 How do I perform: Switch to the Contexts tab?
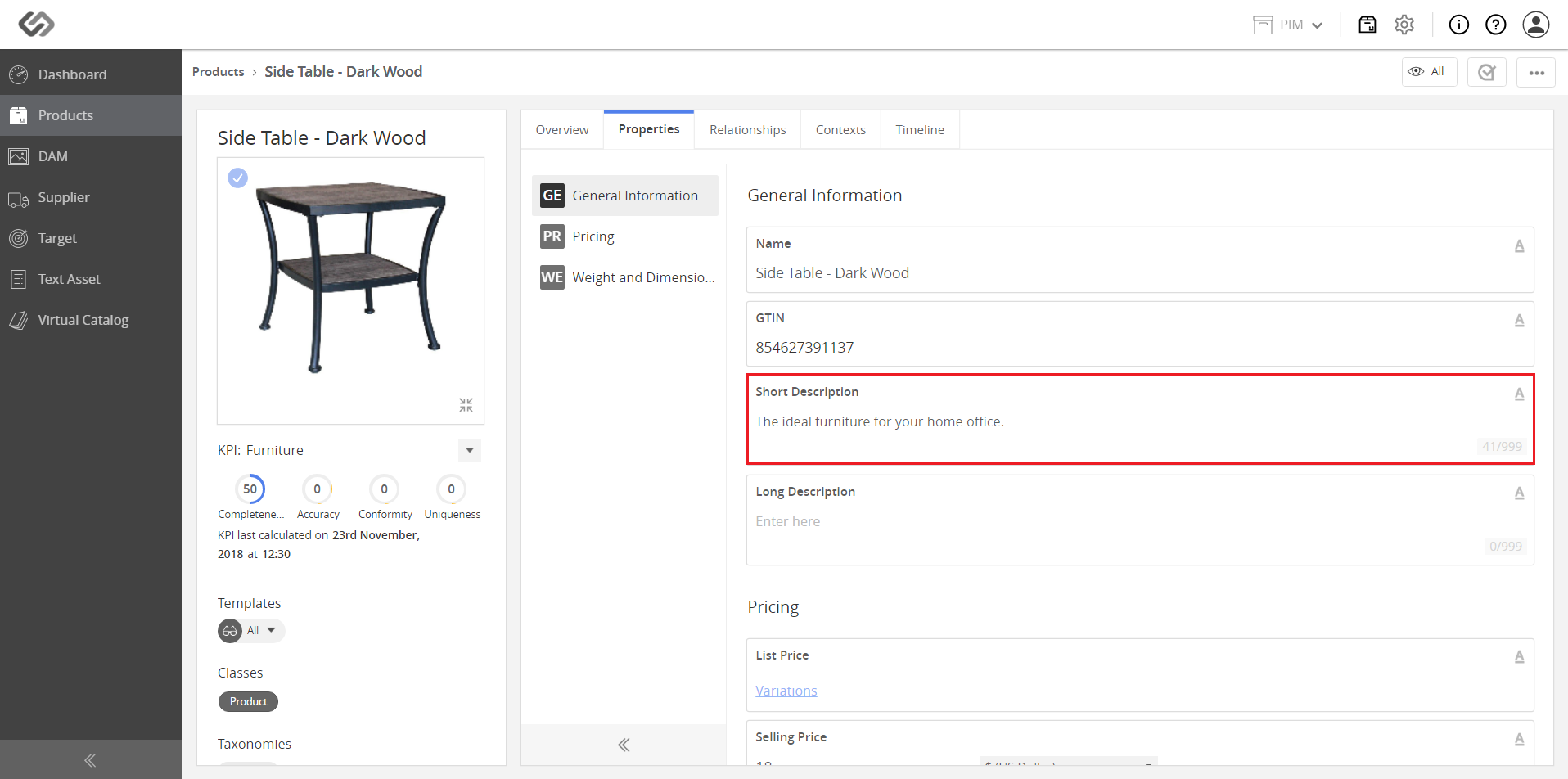click(840, 130)
